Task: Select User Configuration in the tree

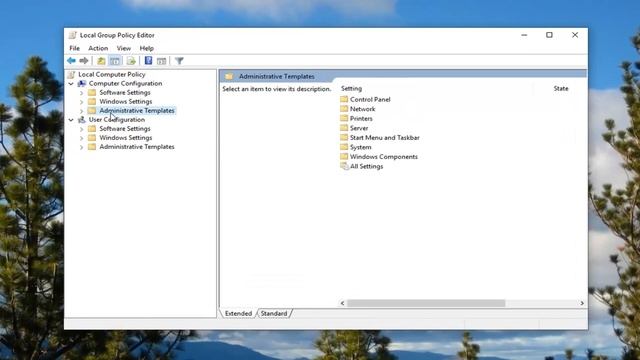Action: 117,120
